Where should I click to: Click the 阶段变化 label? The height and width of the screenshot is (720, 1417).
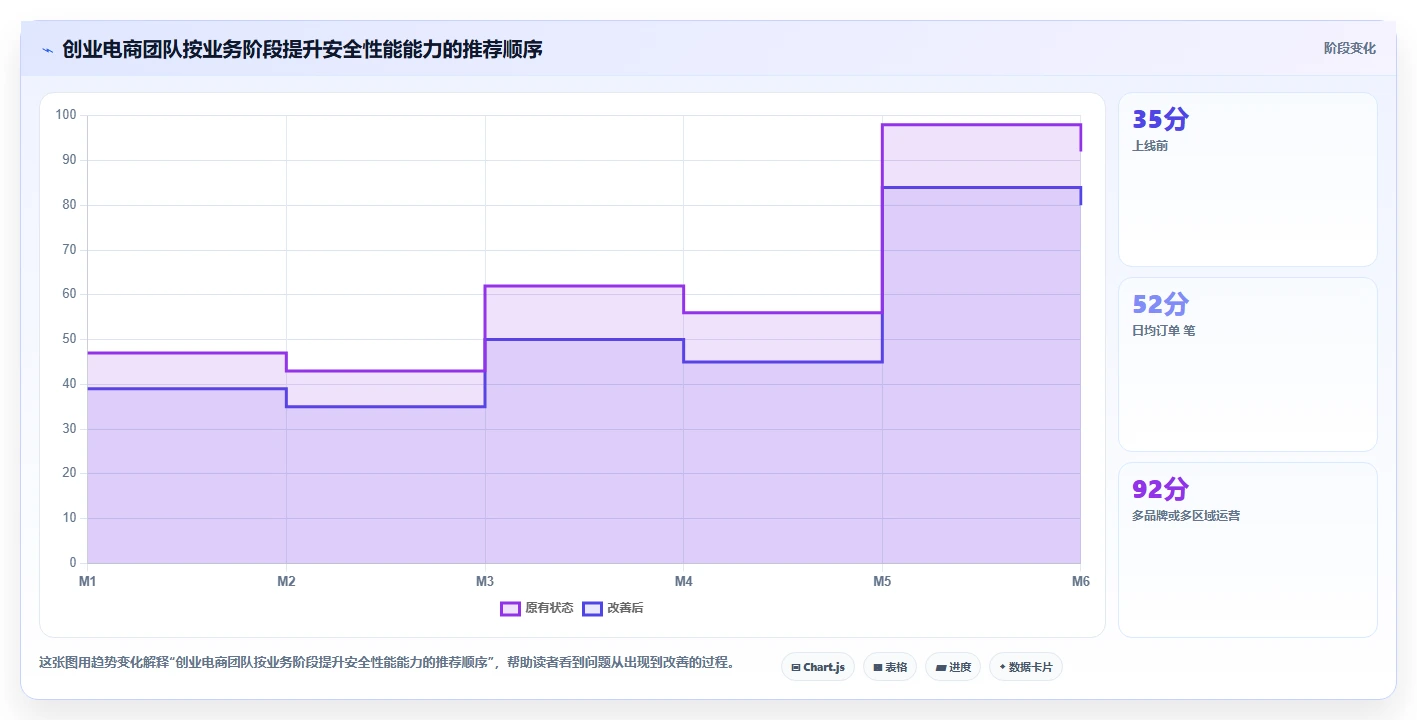coord(1350,48)
